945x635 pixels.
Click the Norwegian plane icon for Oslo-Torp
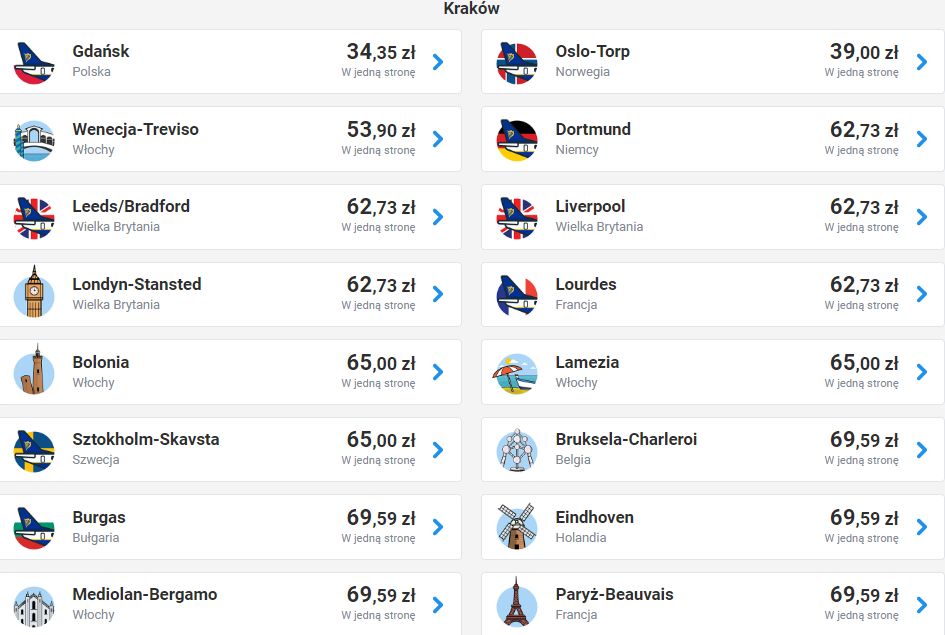tap(517, 62)
